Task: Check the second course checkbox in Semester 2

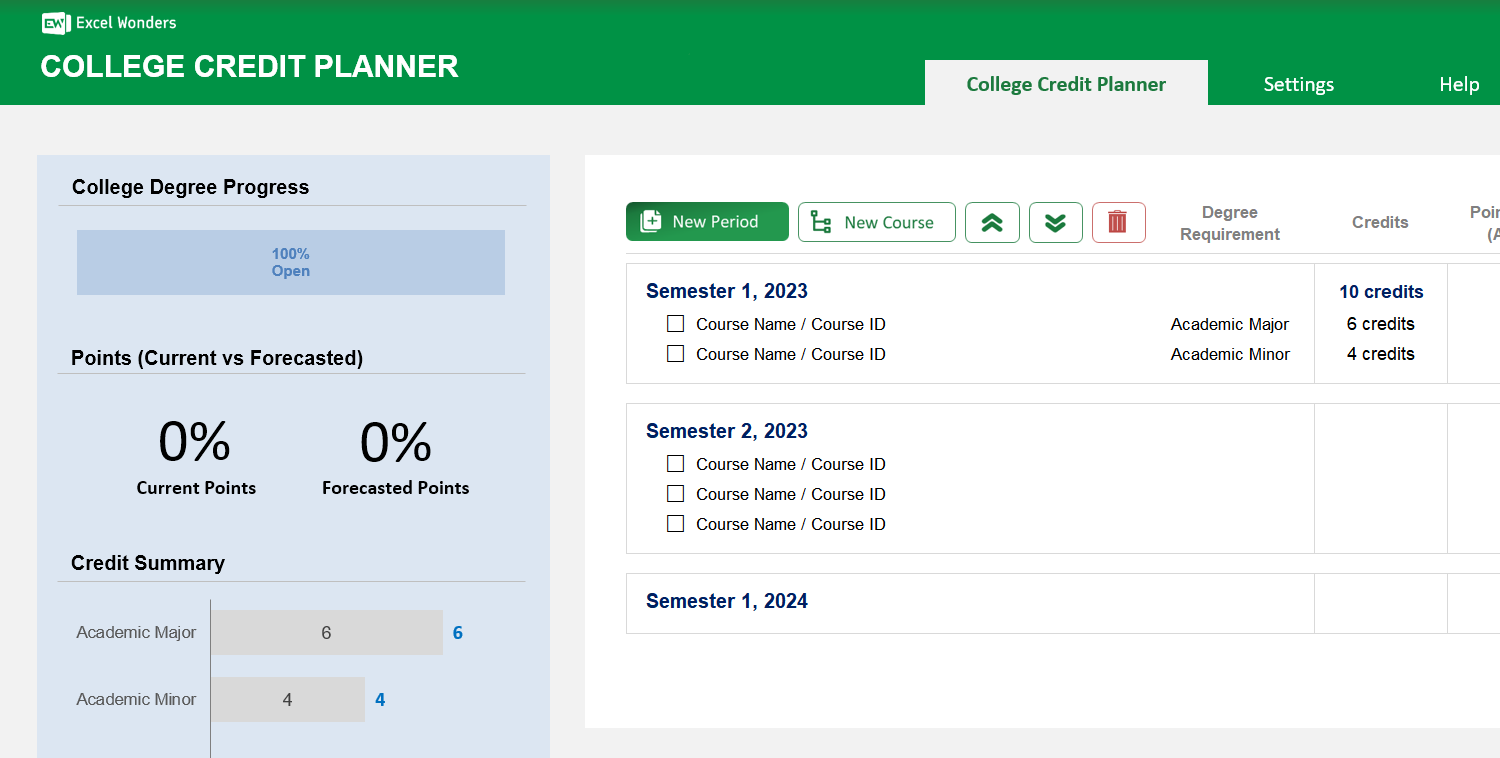Action: [x=675, y=493]
